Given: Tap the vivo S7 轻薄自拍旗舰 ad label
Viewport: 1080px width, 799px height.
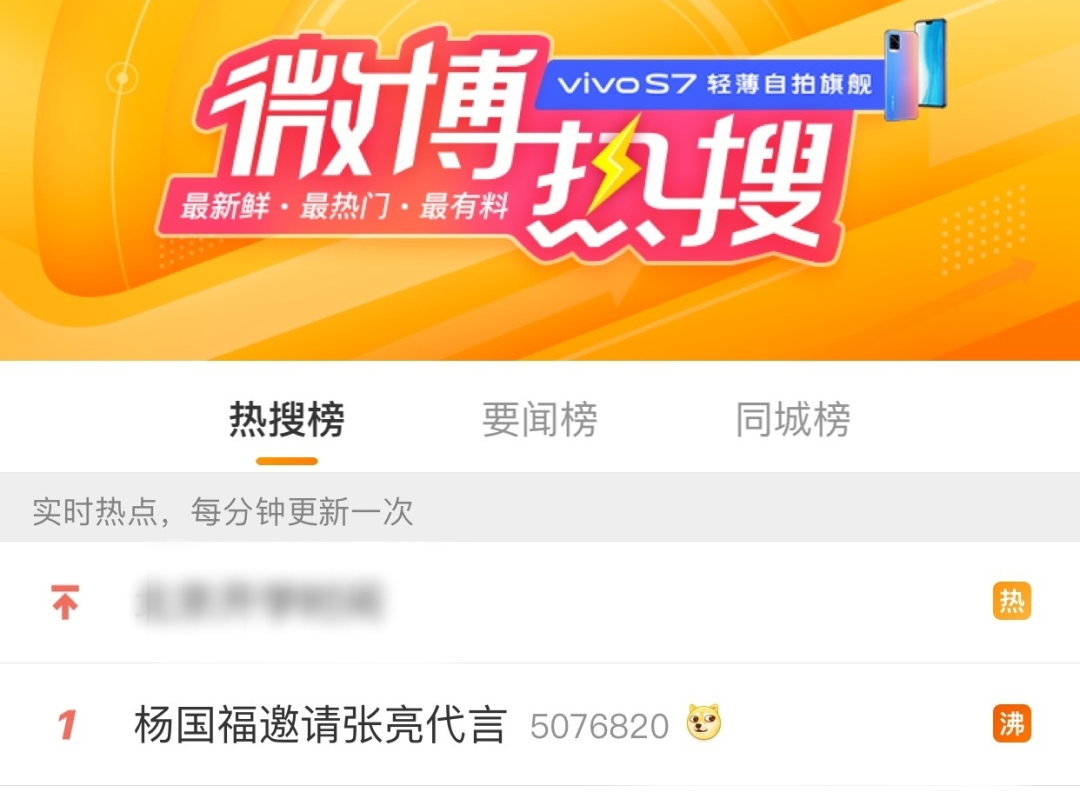Looking at the screenshot, I should (714, 84).
